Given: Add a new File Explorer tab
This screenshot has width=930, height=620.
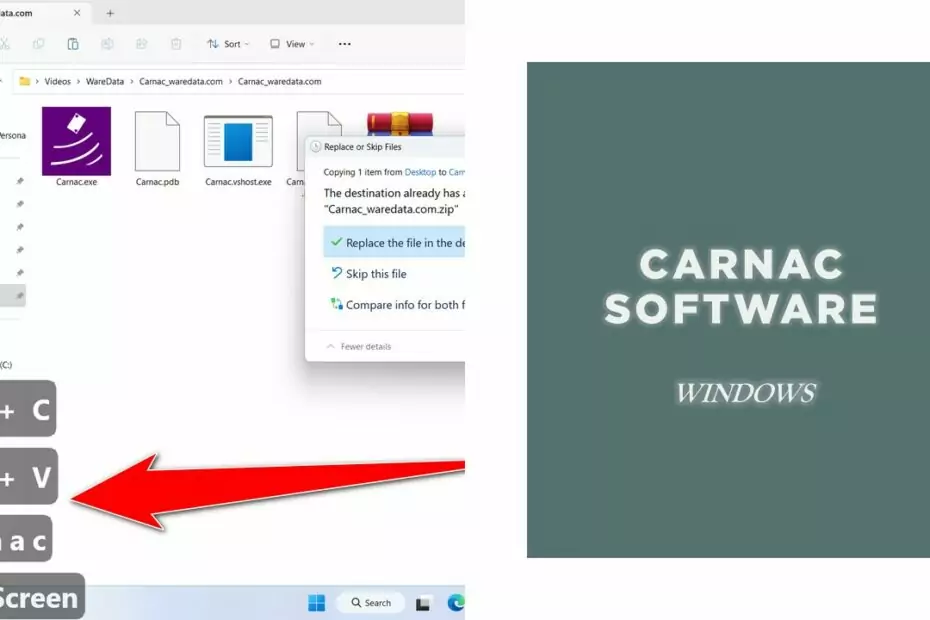Looking at the screenshot, I should (110, 13).
